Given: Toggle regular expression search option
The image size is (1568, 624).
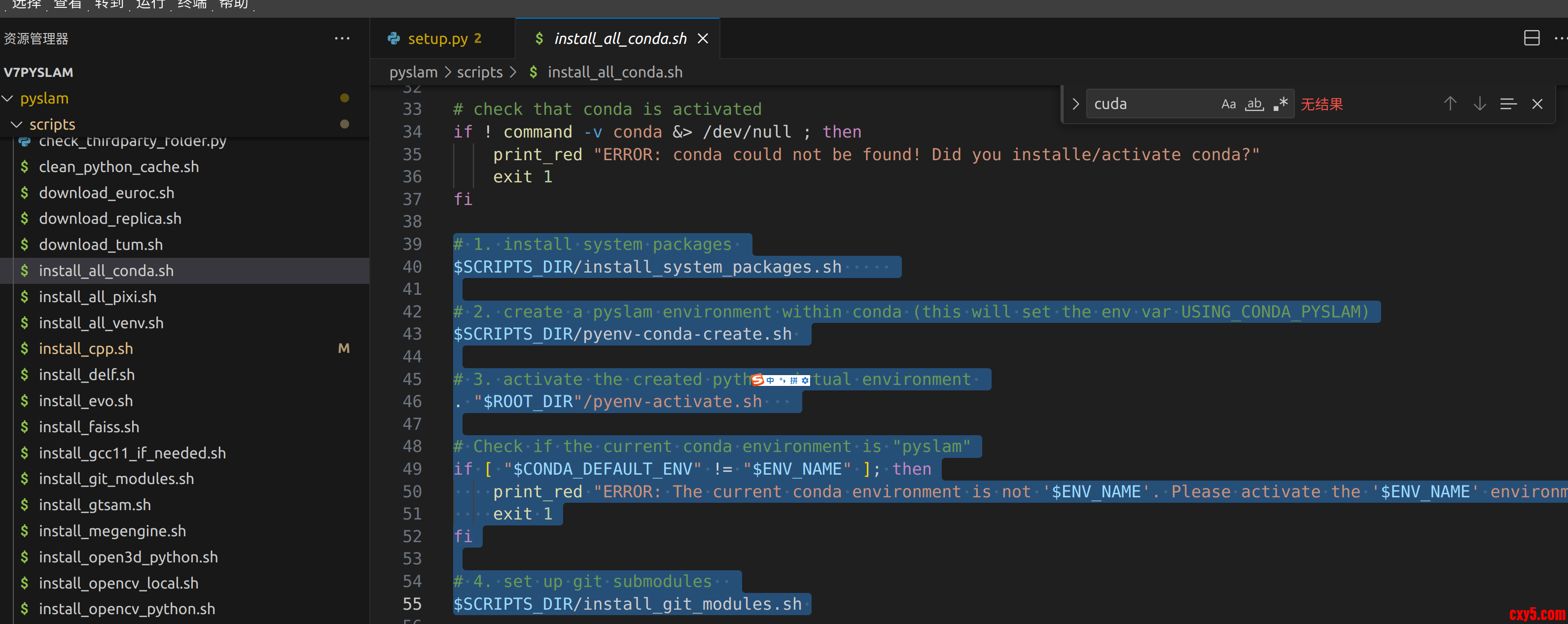Looking at the screenshot, I should pyautogui.click(x=1280, y=104).
